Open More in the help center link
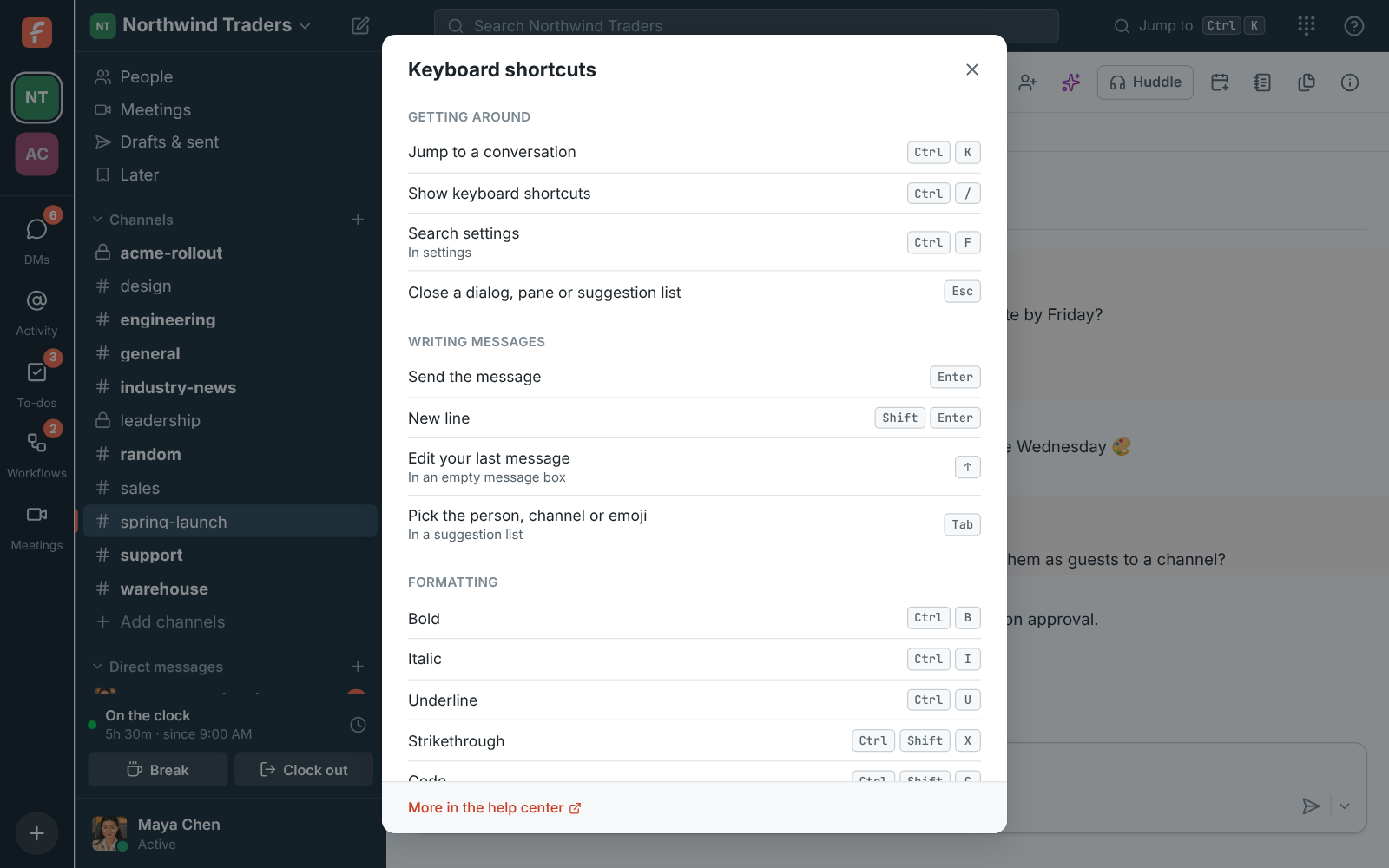This screenshot has width=1389, height=868. coord(494,808)
